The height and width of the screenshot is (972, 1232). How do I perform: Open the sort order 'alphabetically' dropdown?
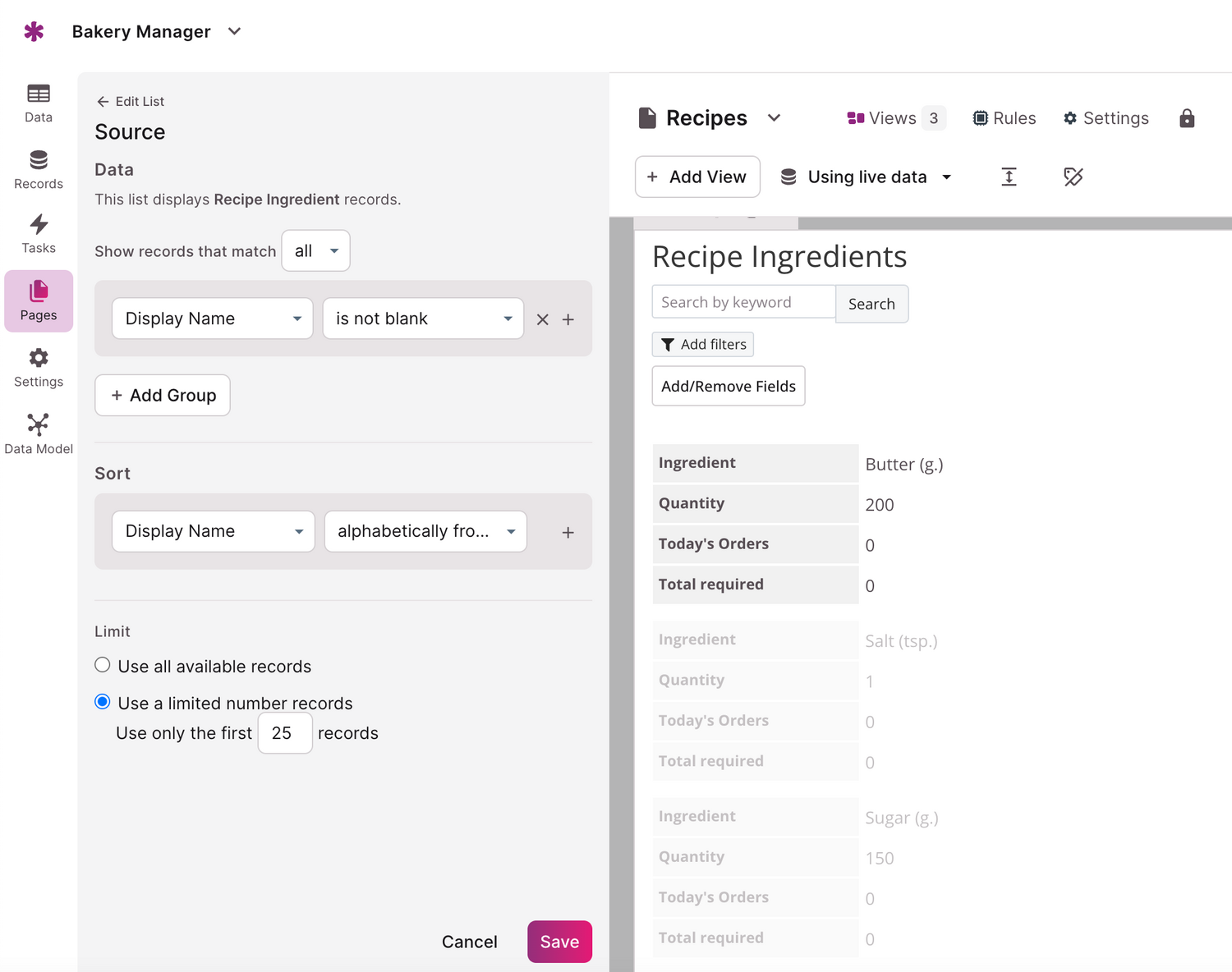[425, 532]
